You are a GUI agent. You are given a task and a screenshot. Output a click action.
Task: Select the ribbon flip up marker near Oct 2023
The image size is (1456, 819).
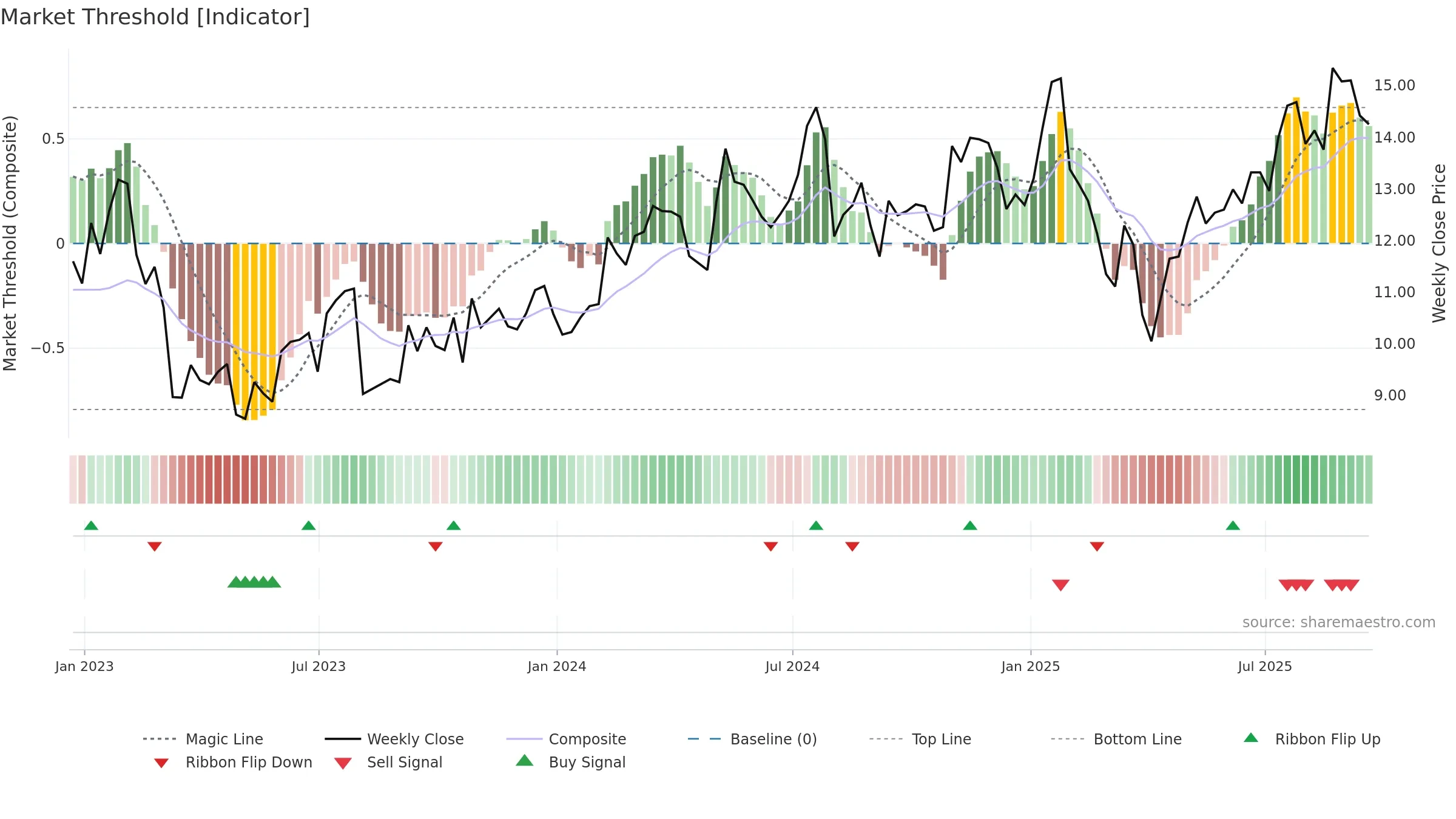click(453, 525)
